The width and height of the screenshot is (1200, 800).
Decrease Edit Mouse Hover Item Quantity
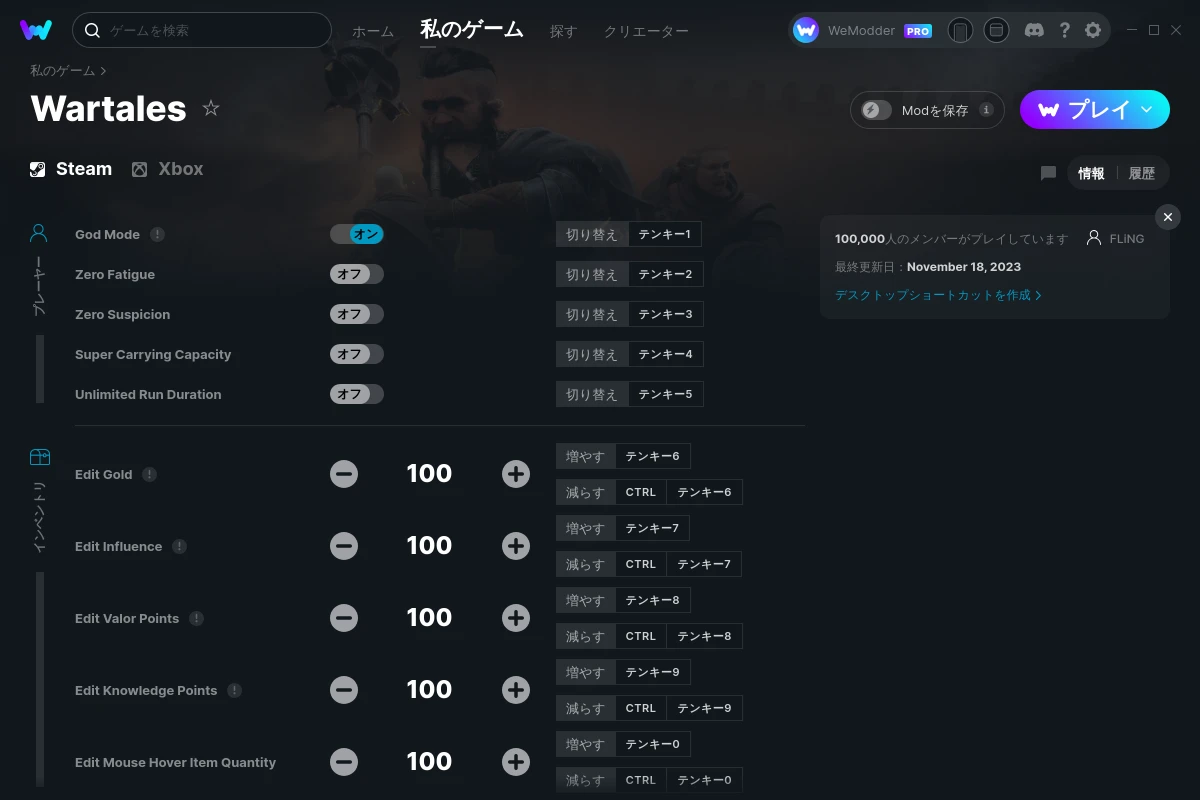pyautogui.click(x=344, y=762)
